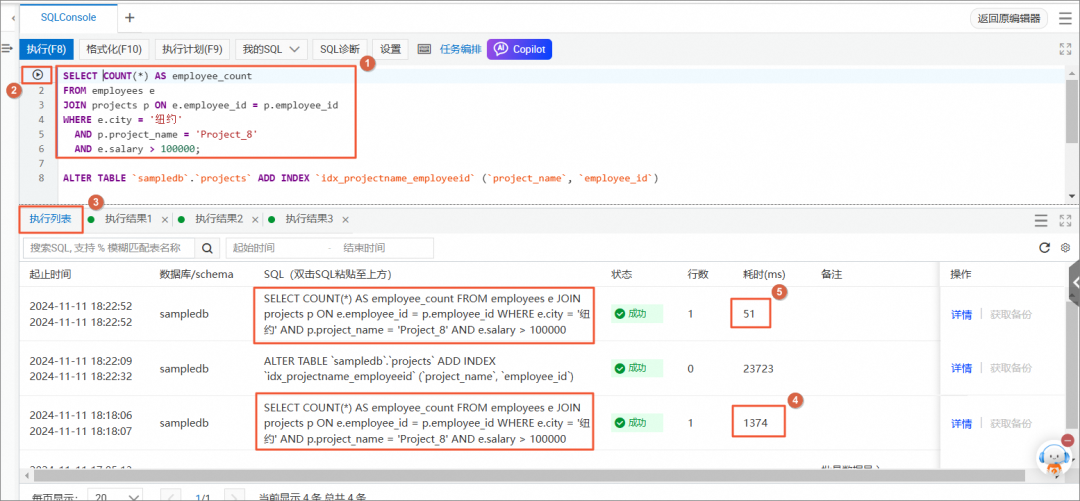Open the hamburger menu at top right

(1065, 19)
